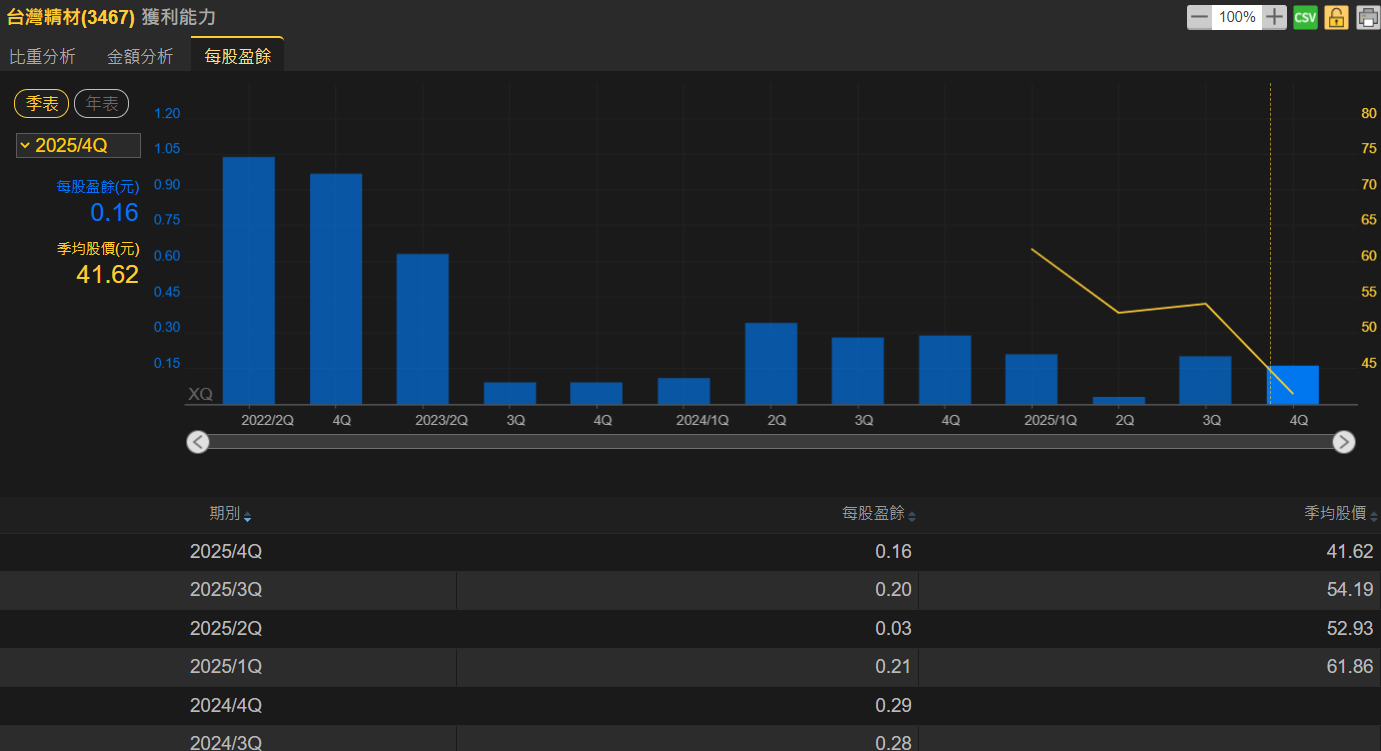Screen dimensions: 1381x751
Task: Click the yellow lock icon
Action: point(1336,17)
